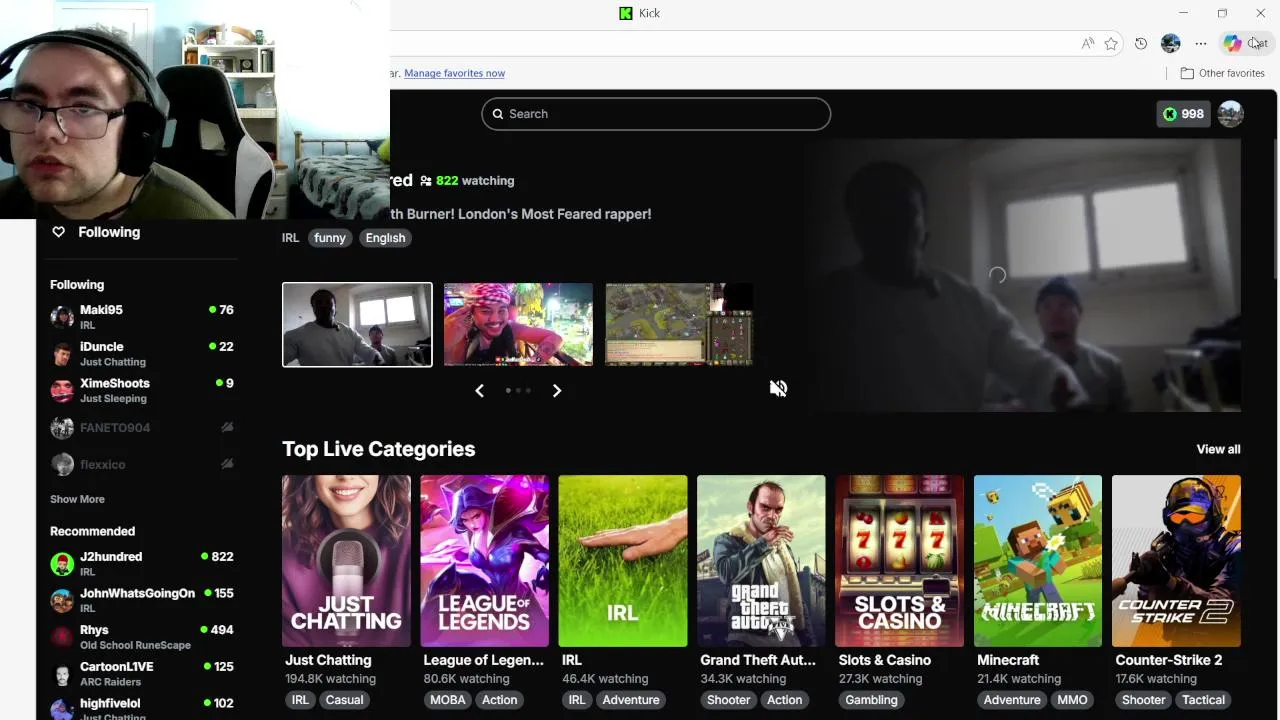This screenshot has height=720, width=1280.
Task: Open the user profile avatar menu
Action: (1231, 114)
